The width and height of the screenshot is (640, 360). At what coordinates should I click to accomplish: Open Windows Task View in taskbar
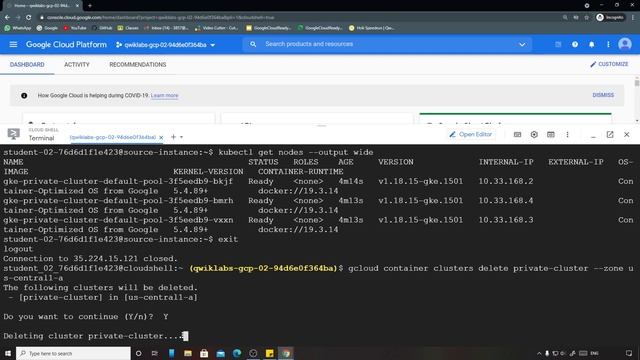point(154,353)
